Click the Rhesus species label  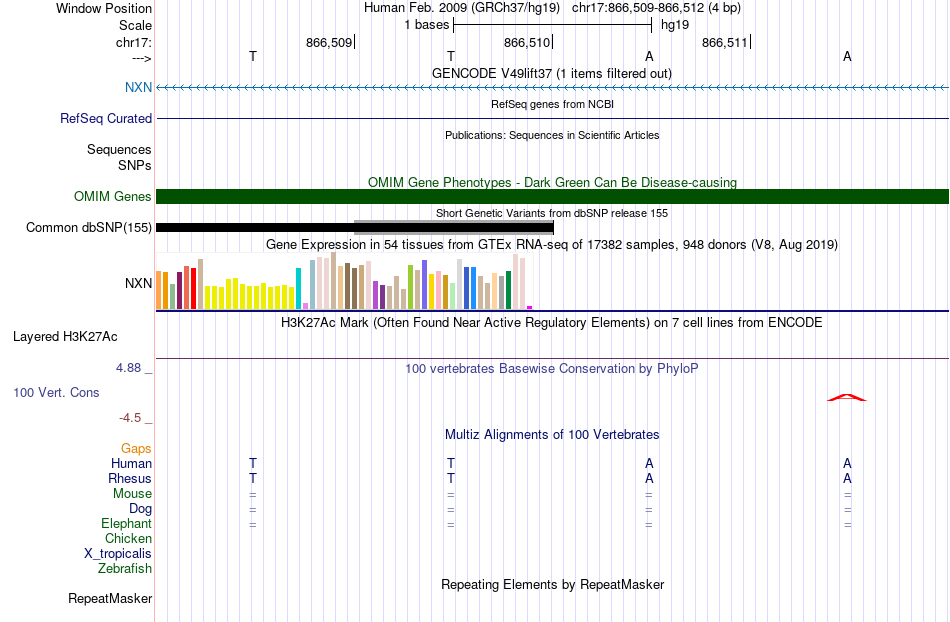[x=130, y=478]
